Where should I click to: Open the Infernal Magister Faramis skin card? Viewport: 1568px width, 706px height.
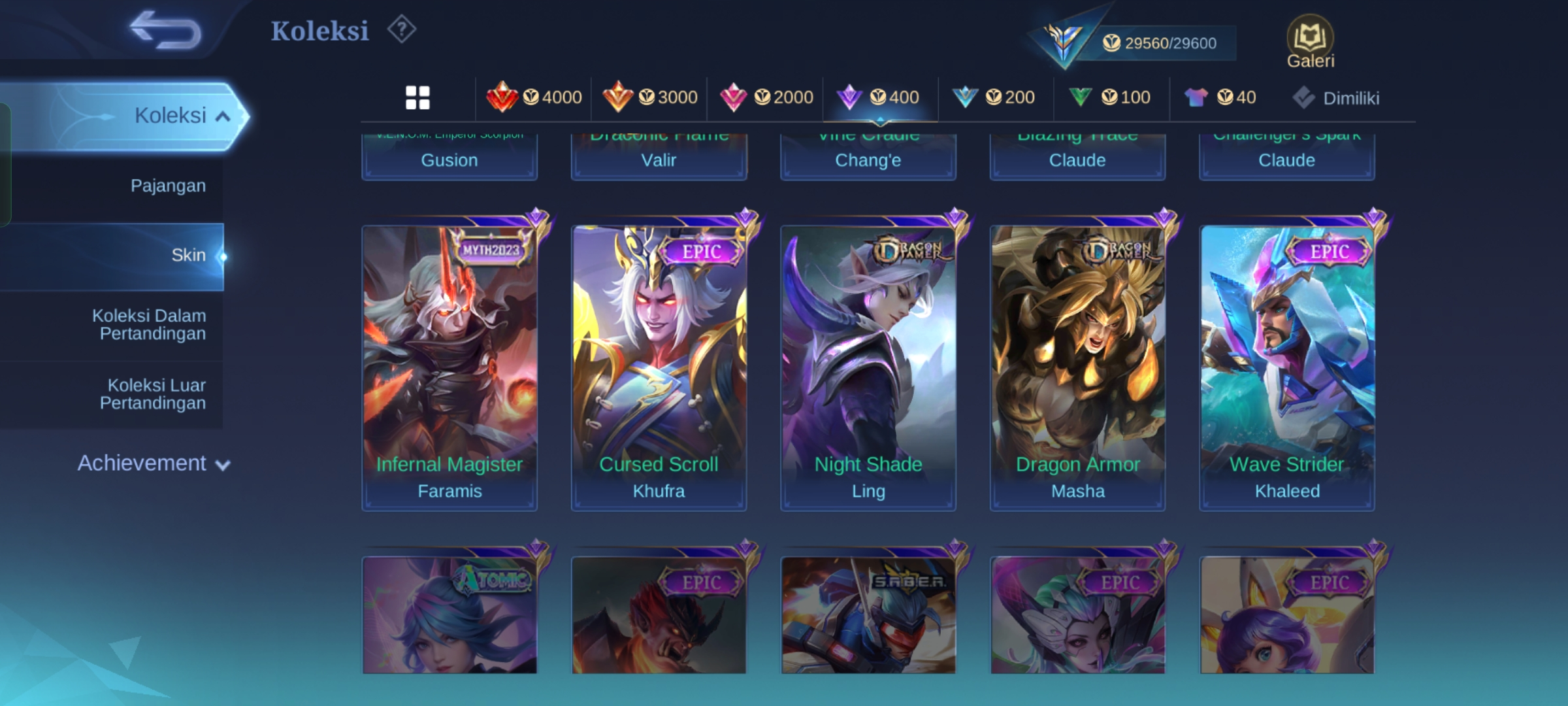point(449,367)
